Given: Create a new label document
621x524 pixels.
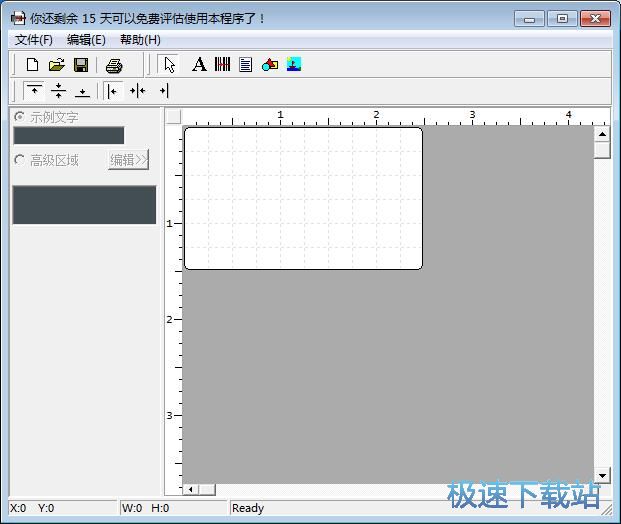Looking at the screenshot, I should pos(32,65).
